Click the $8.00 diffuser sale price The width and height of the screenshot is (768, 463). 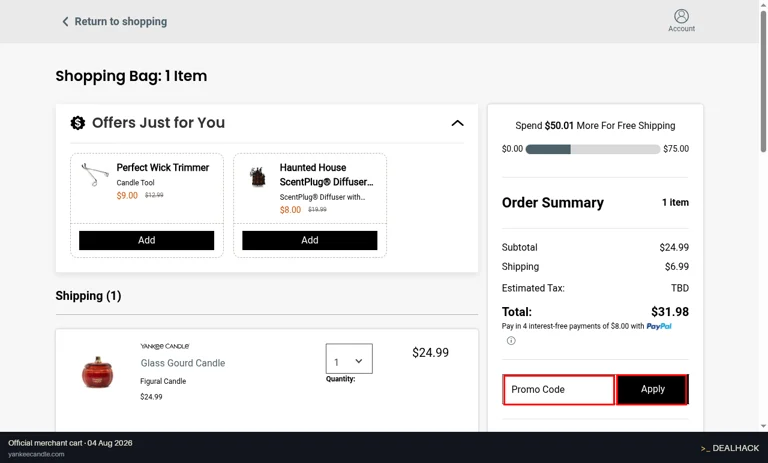pos(290,210)
